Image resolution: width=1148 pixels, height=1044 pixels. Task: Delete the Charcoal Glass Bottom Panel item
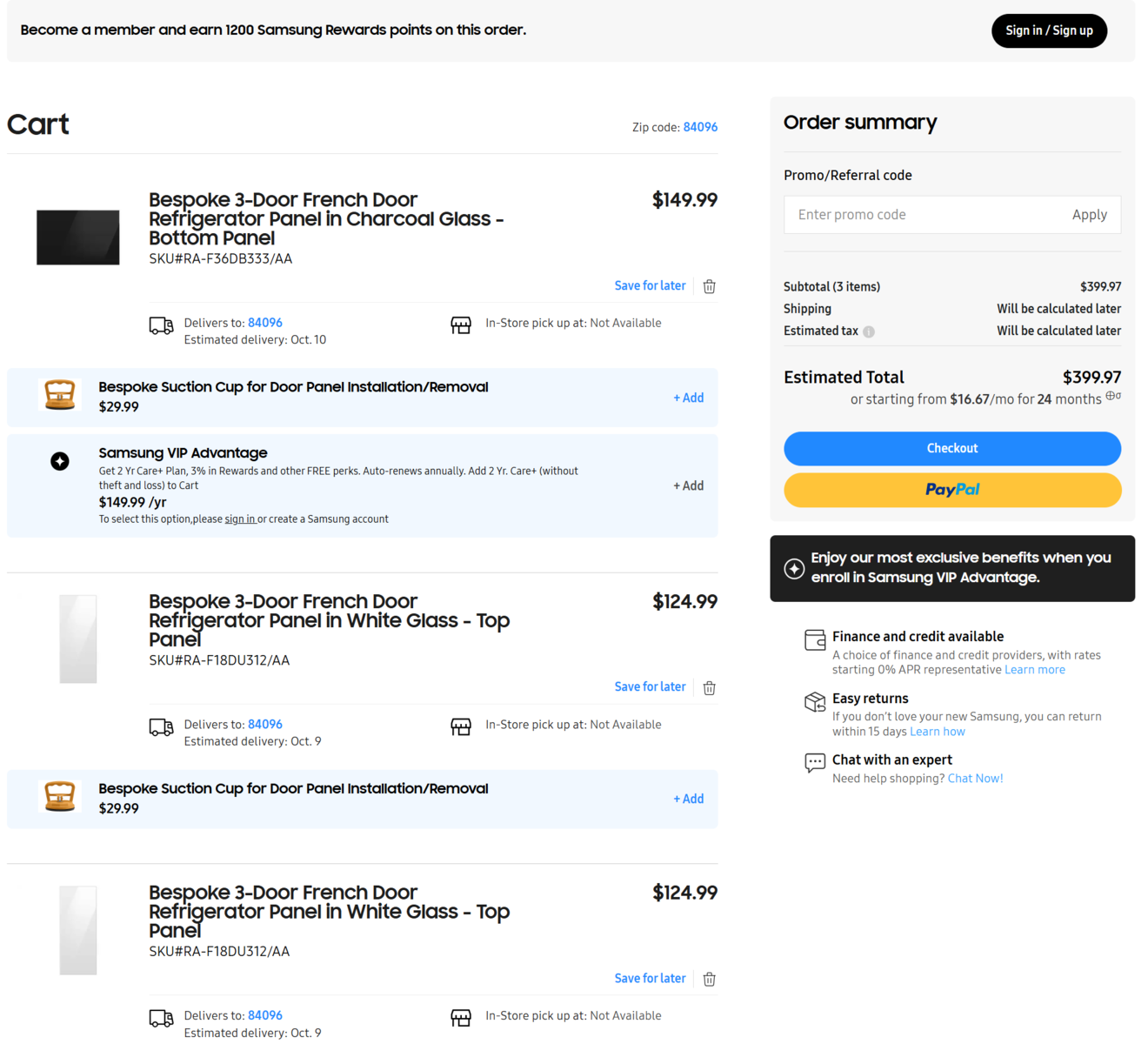click(709, 286)
